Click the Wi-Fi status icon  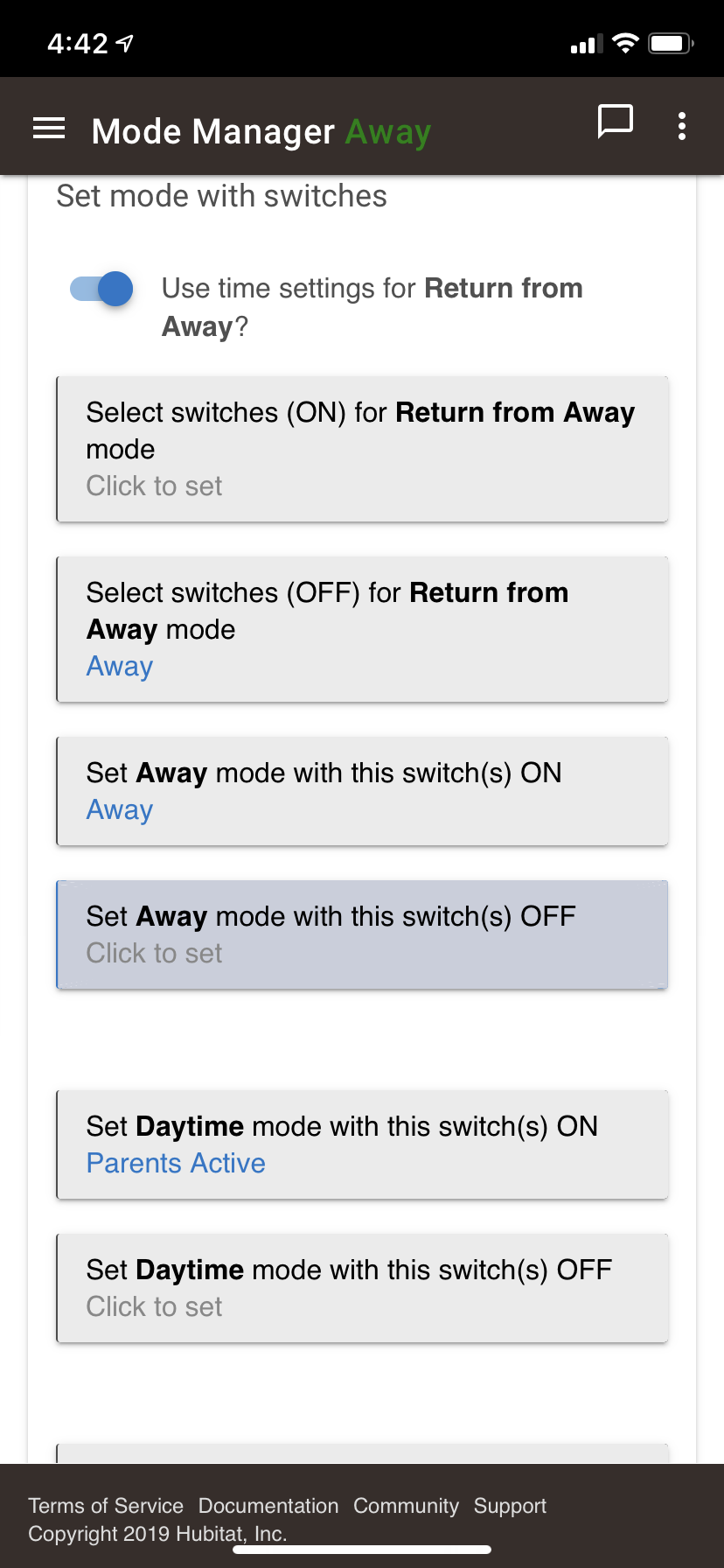[624, 42]
